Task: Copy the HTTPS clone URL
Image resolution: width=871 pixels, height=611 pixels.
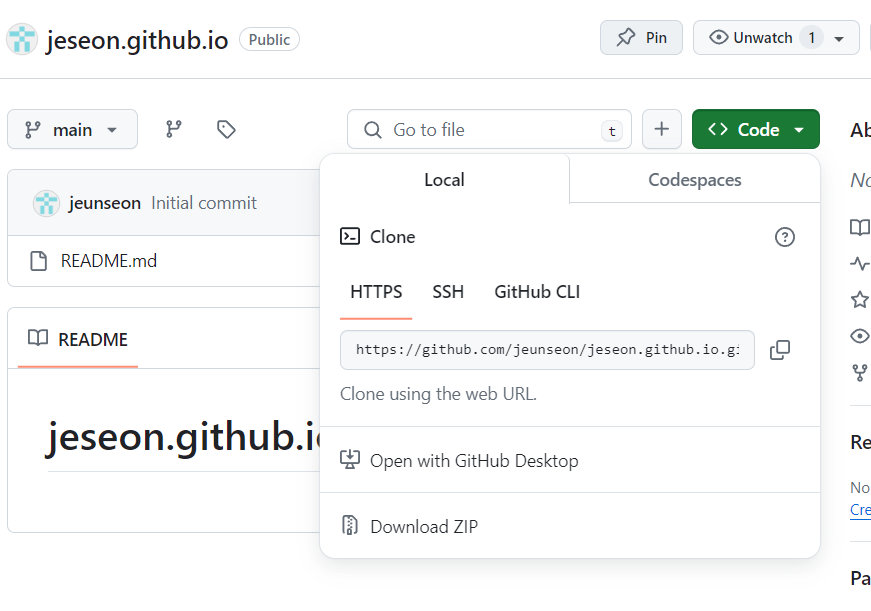Action: coord(780,349)
